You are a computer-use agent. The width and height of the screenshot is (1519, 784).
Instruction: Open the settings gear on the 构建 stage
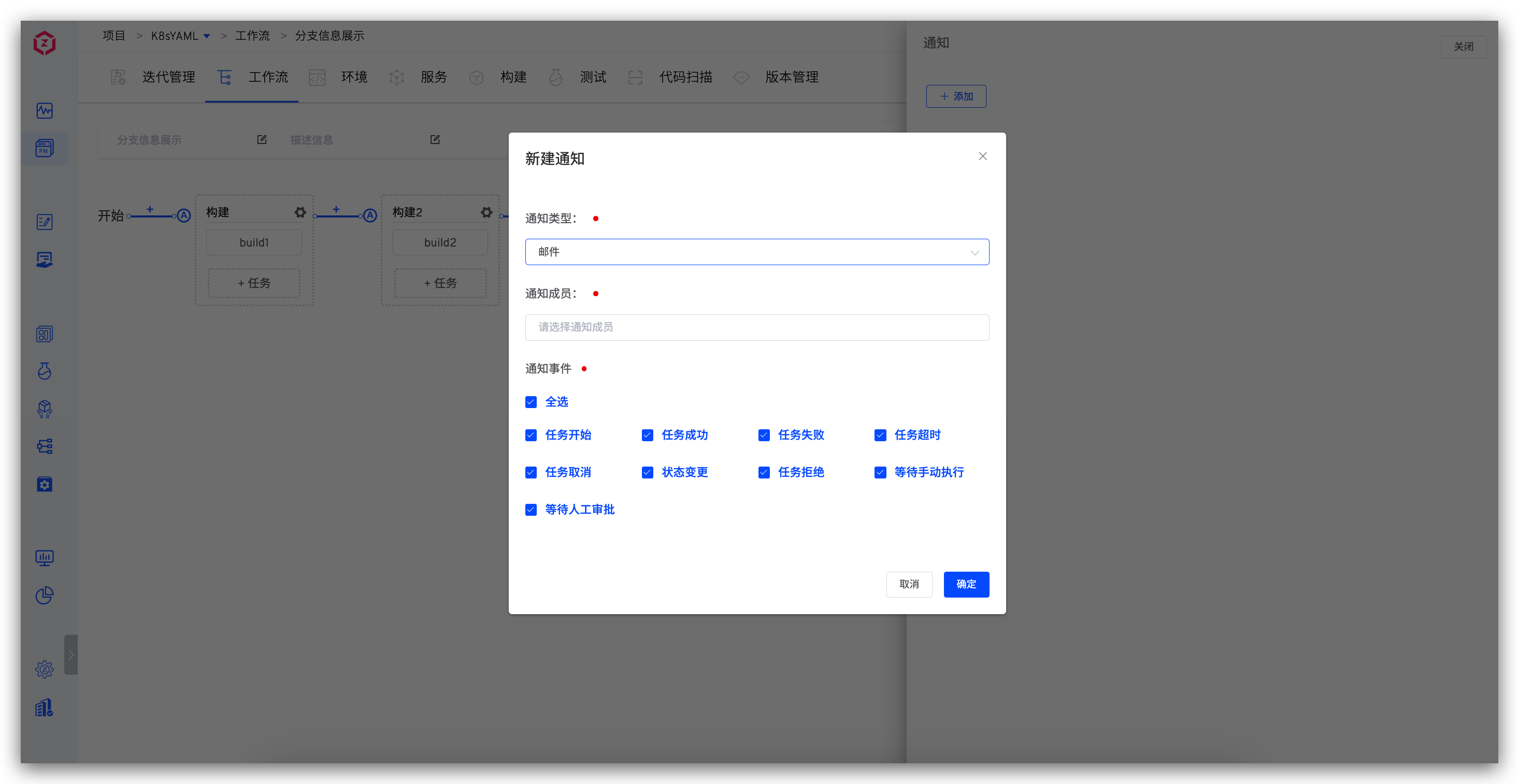coord(300,212)
